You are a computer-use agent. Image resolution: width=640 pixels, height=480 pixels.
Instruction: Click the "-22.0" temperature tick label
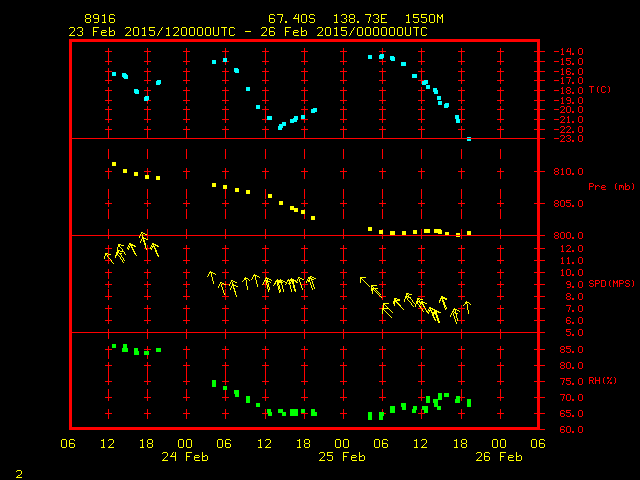coord(568,129)
